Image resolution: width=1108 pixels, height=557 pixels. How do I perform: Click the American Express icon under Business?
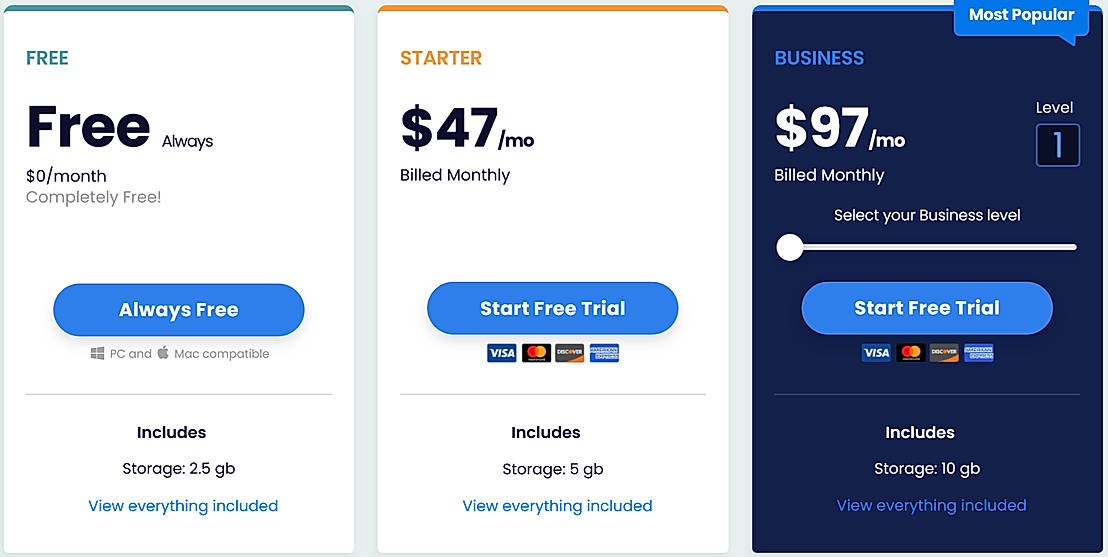978,353
